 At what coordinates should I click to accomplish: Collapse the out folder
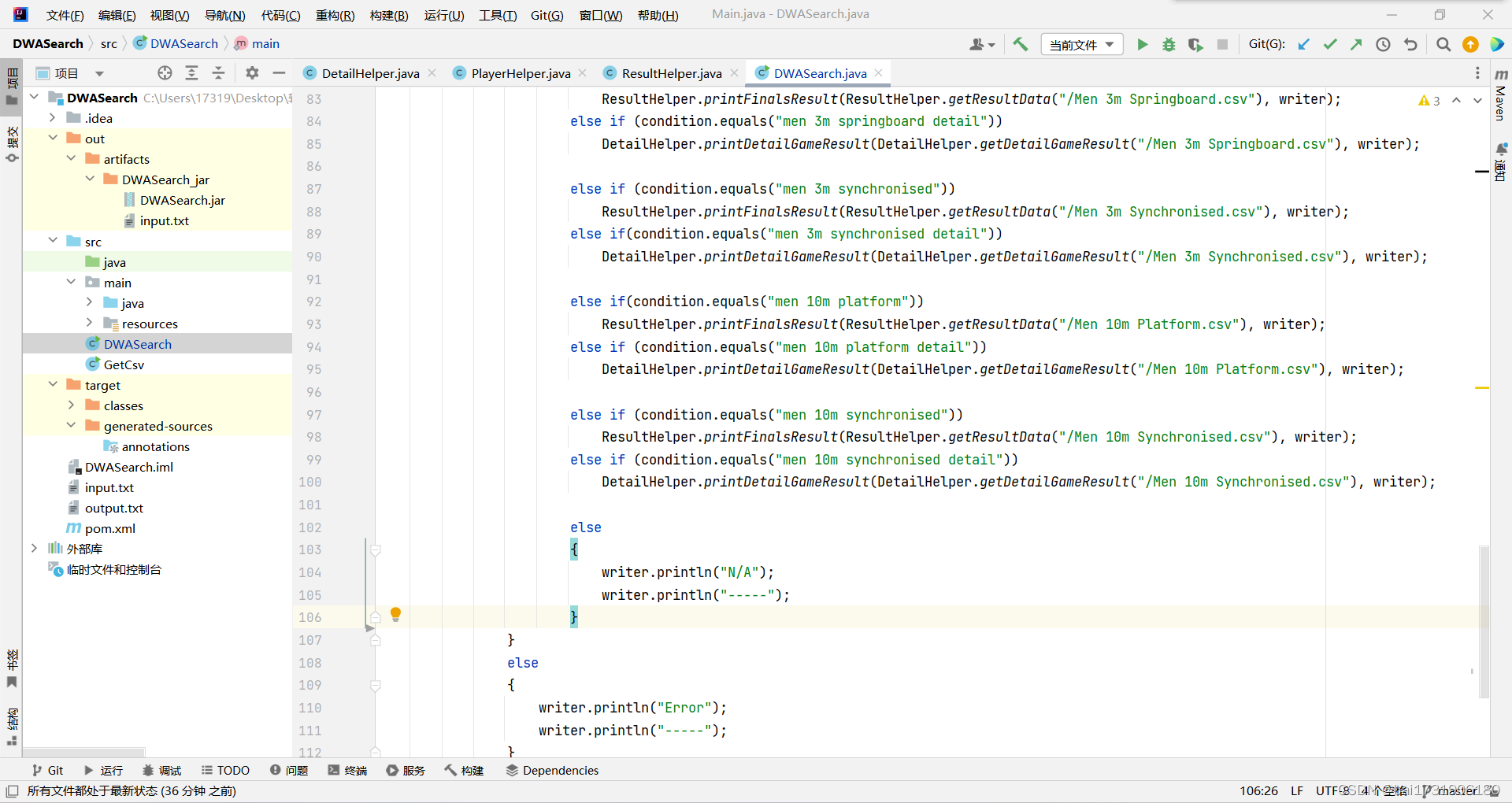point(53,138)
